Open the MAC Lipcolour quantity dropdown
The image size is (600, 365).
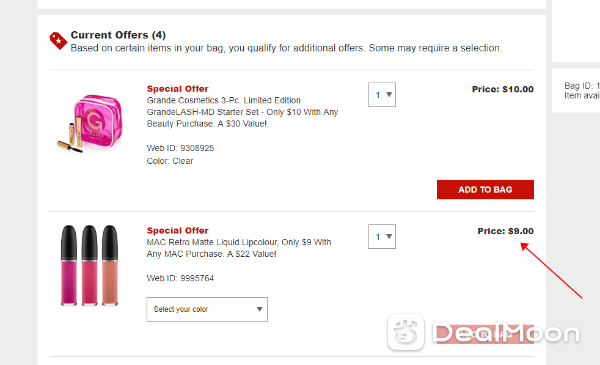382,236
